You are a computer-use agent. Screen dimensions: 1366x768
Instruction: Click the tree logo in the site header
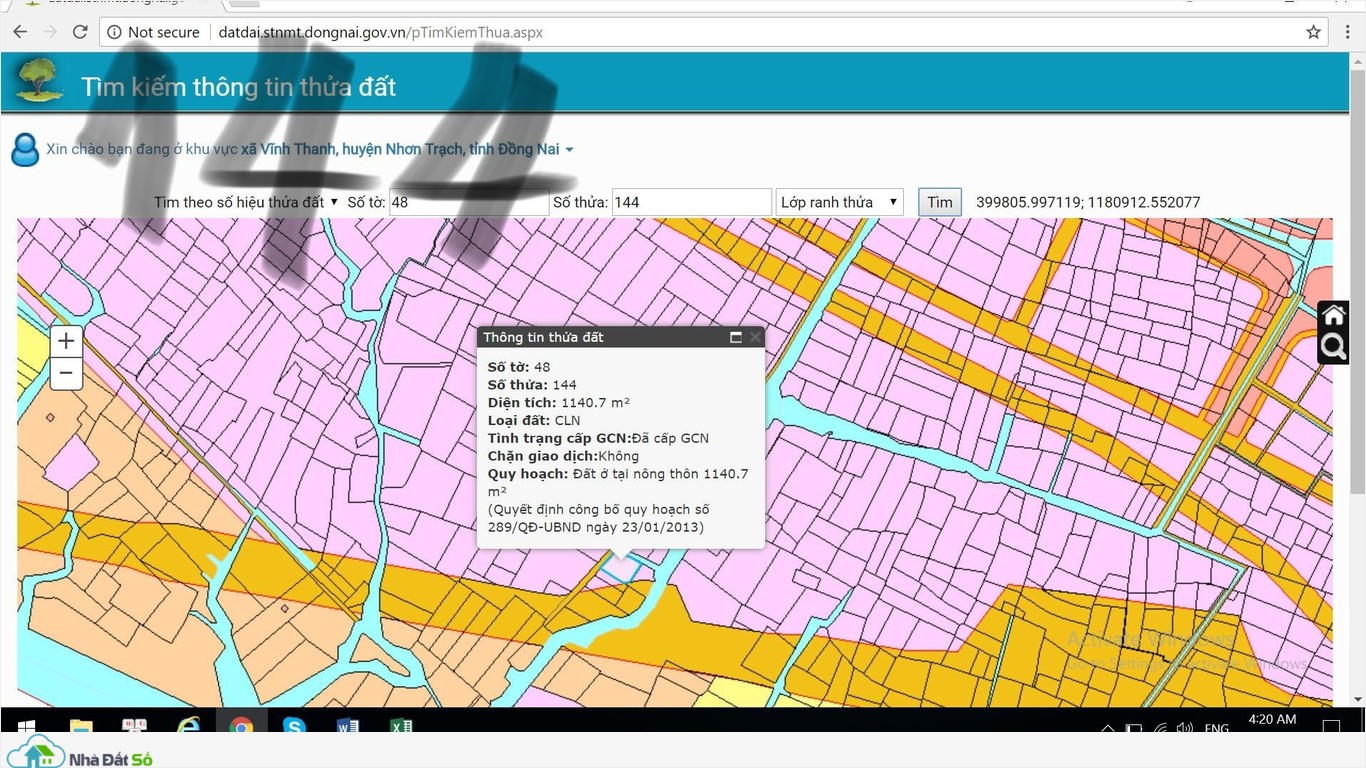click(40, 80)
